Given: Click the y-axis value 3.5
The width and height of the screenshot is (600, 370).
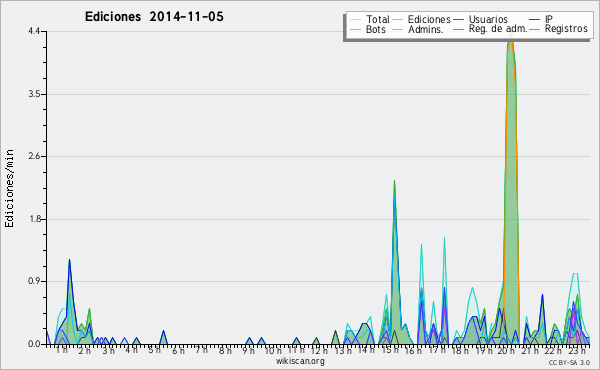Looking at the screenshot, I should coord(34,94).
